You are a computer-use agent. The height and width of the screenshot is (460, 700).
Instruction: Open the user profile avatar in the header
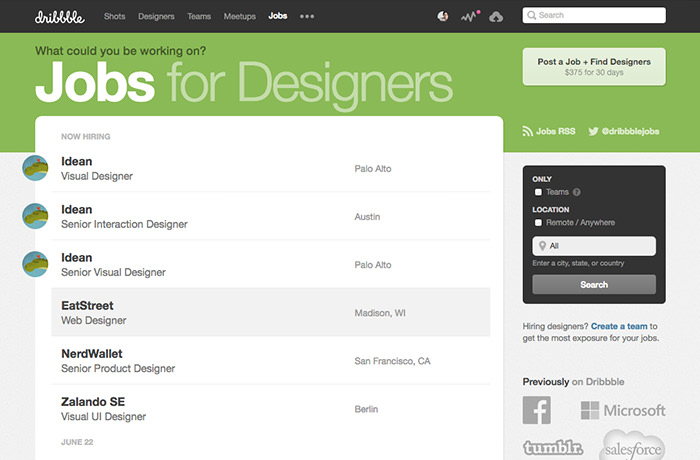[x=442, y=17]
